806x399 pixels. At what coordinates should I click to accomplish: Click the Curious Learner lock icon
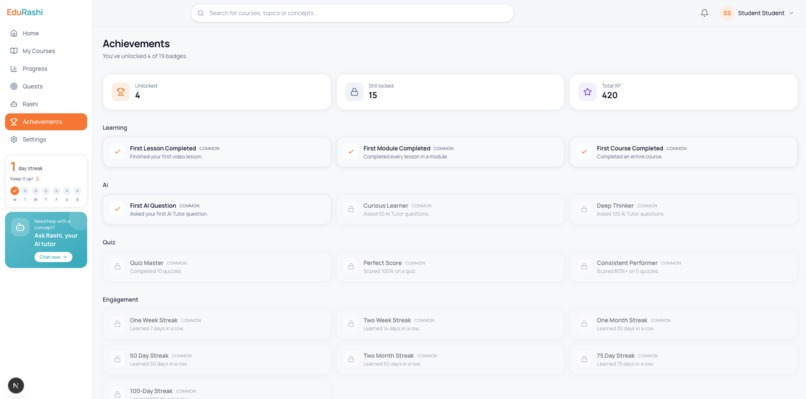(351, 209)
